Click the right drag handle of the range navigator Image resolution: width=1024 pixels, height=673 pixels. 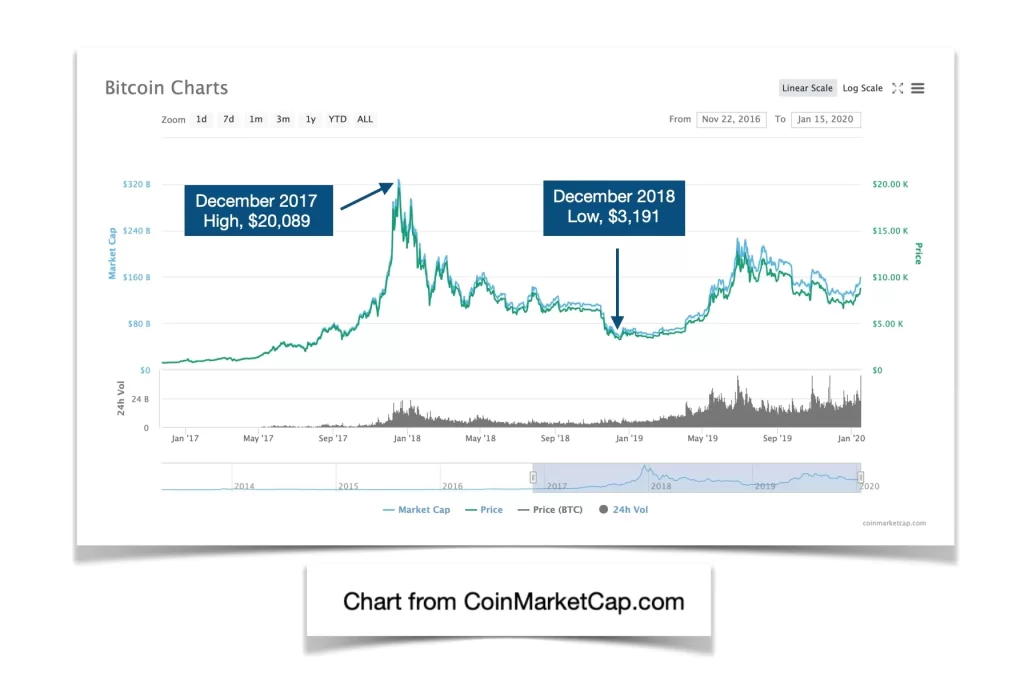point(860,477)
